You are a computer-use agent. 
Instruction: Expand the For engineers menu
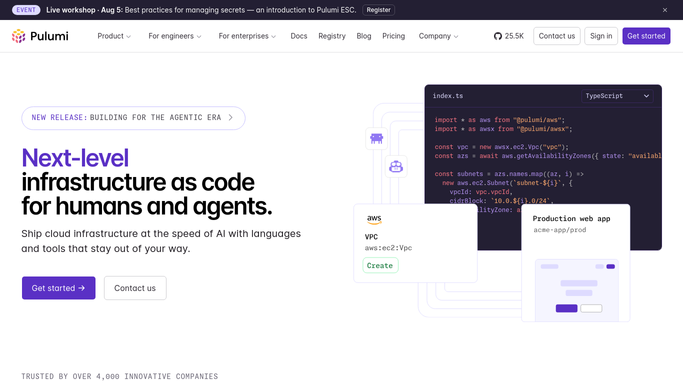[175, 36]
